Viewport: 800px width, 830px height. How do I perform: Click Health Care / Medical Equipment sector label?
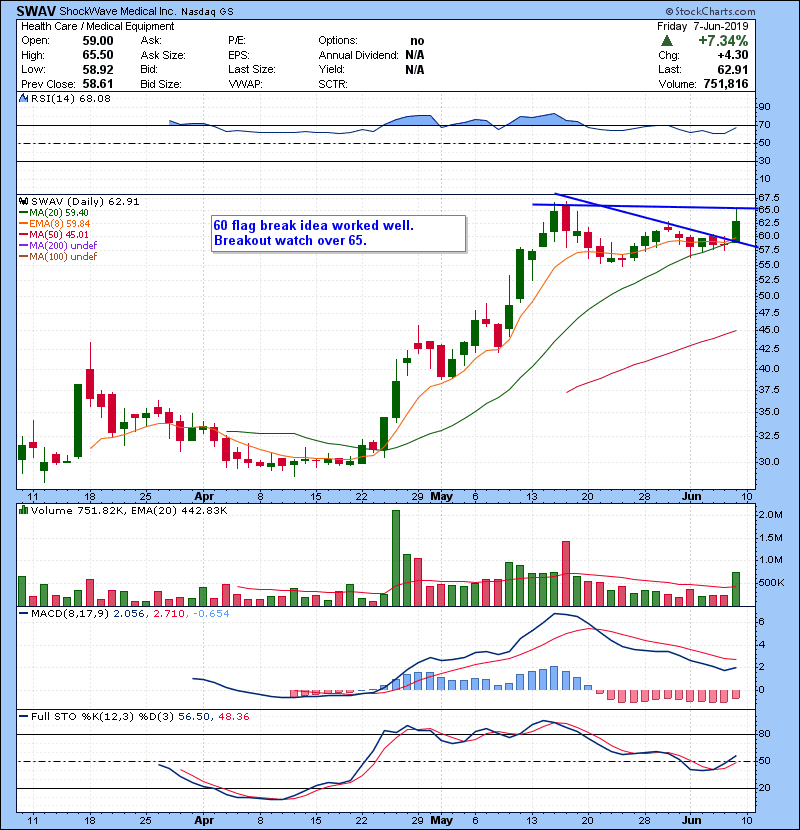point(97,26)
